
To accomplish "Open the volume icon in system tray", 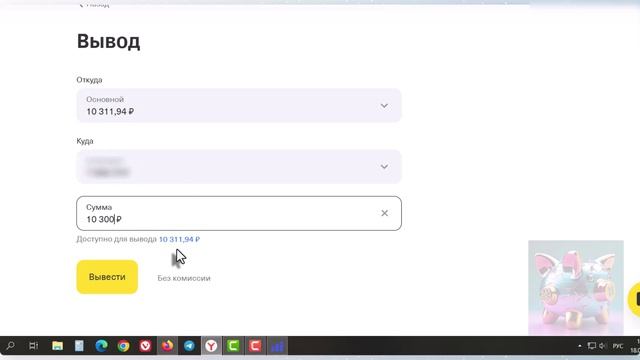I will pos(602,346).
